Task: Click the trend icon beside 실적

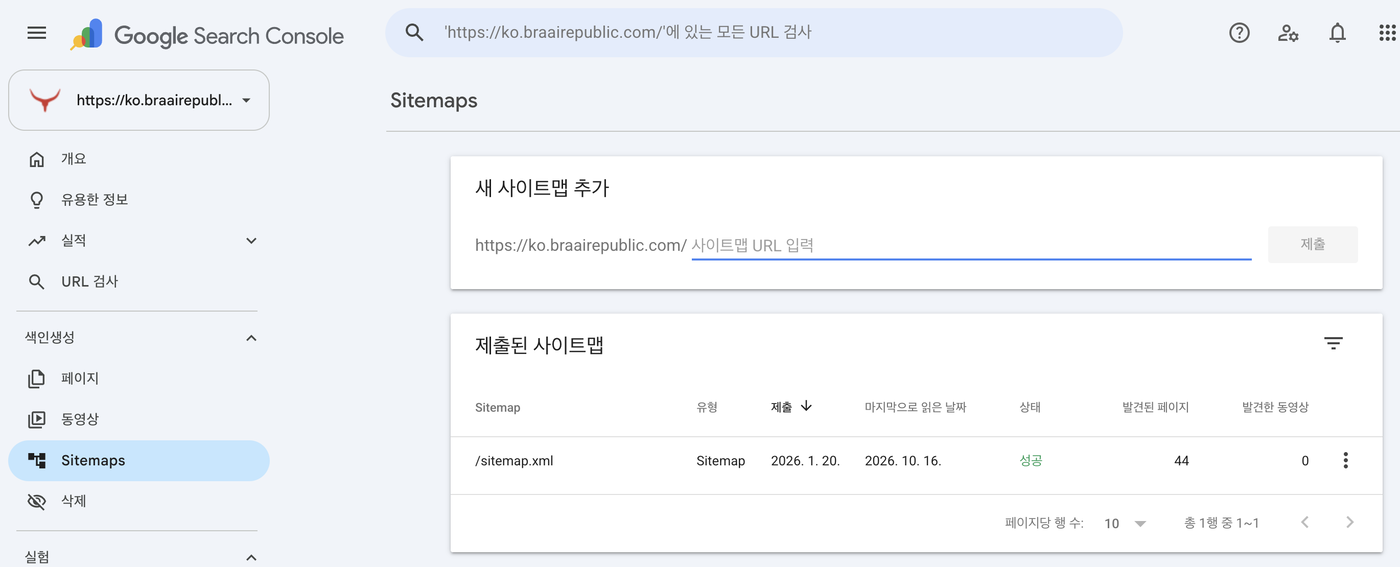Action: click(x=37, y=241)
